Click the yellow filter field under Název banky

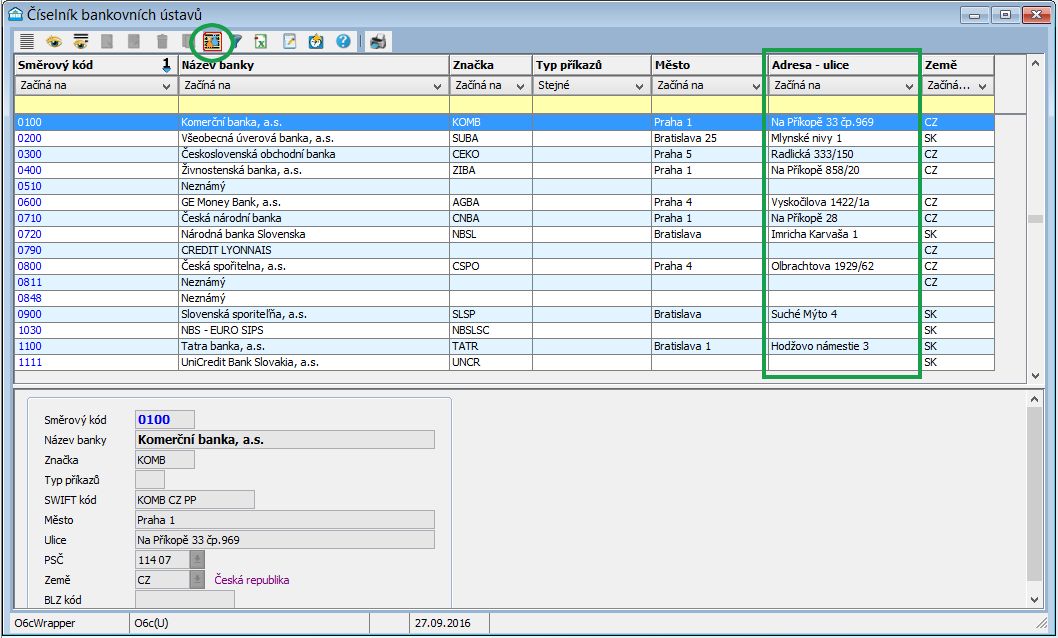click(x=313, y=104)
